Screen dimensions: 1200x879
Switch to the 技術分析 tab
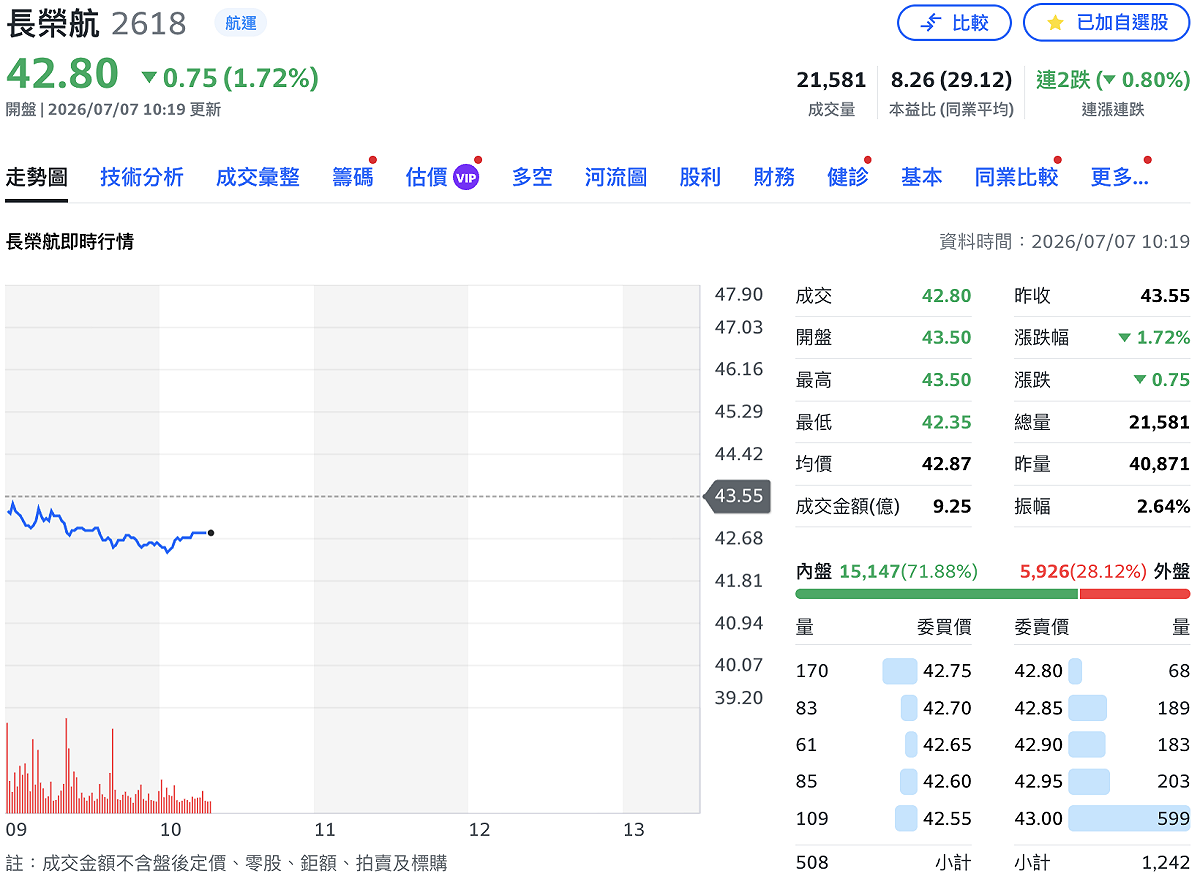142,177
